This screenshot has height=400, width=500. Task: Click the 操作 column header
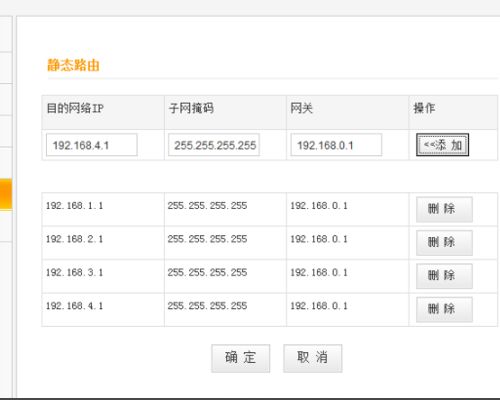coord(424,108)
